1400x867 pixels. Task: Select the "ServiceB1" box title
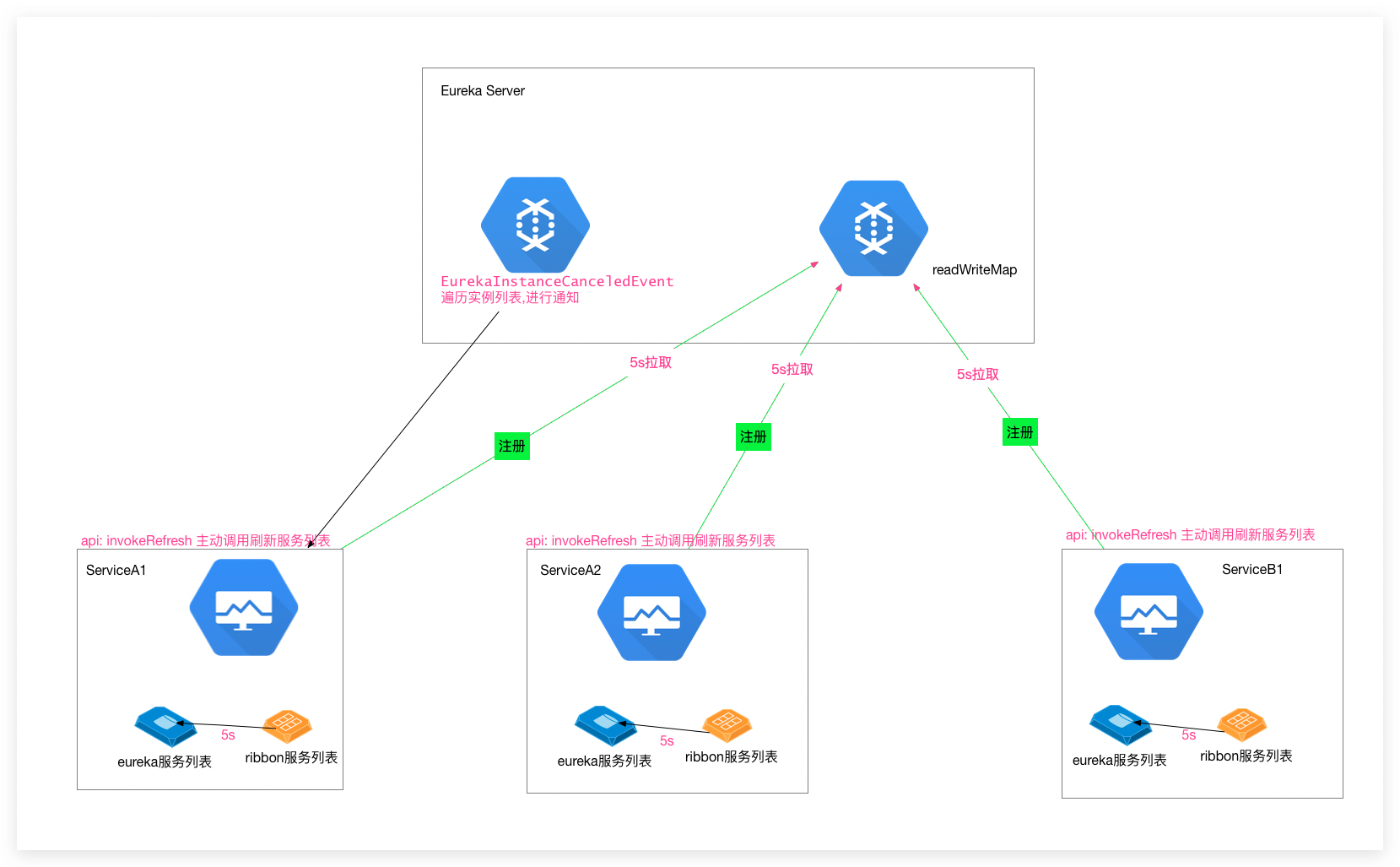[1252, 569]
